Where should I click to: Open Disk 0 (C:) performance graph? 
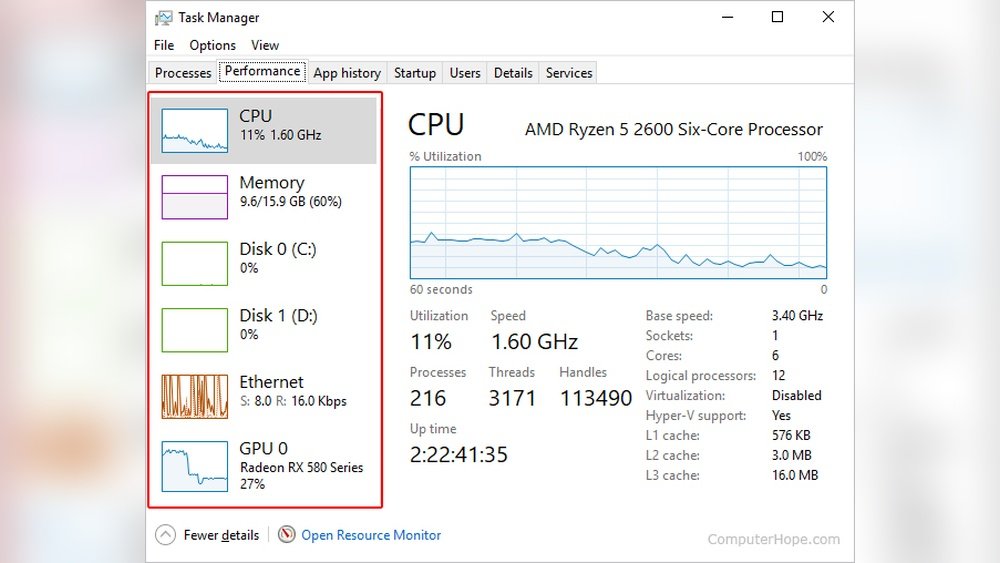pyautogui.click(x=194, y=263)
